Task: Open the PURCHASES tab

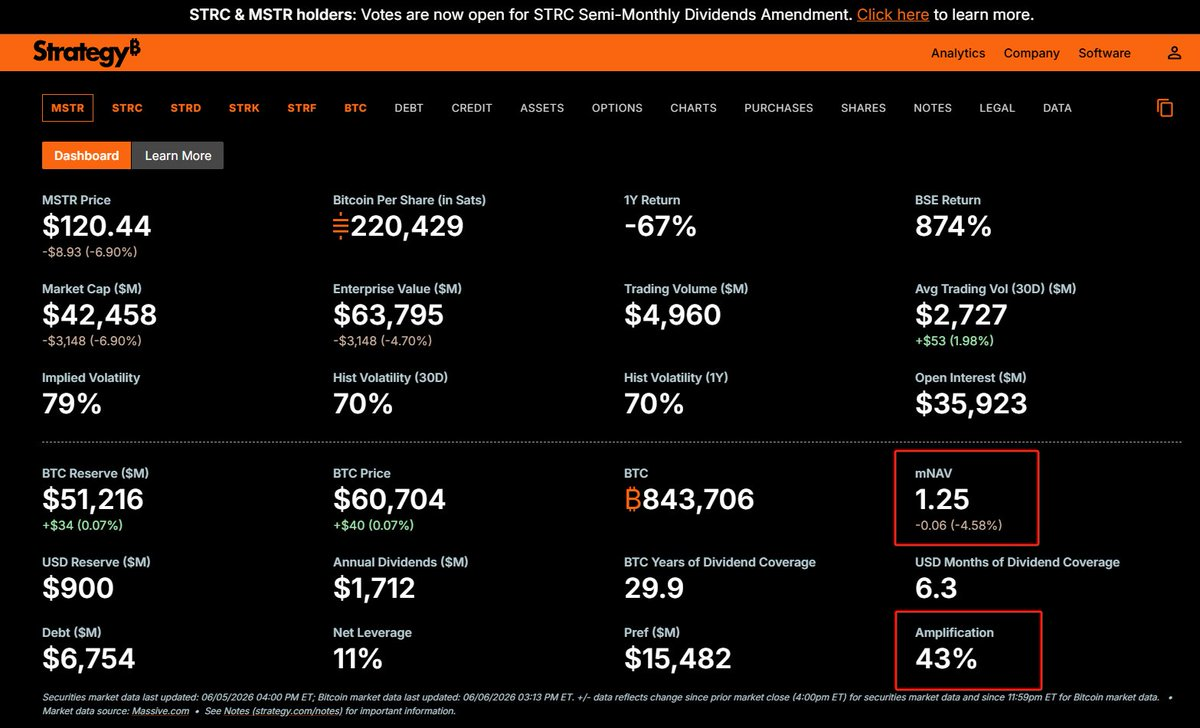Action: point(779,108)
